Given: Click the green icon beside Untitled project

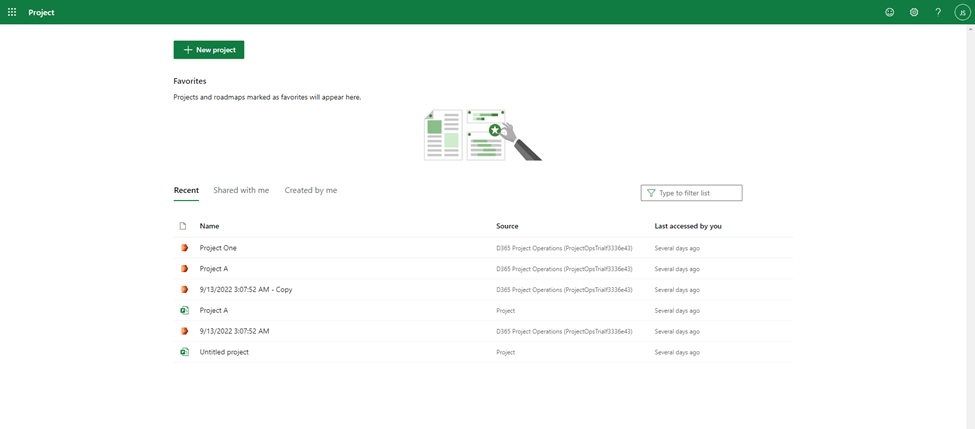Looking at the screenshot, I should (x=184, y=352).
